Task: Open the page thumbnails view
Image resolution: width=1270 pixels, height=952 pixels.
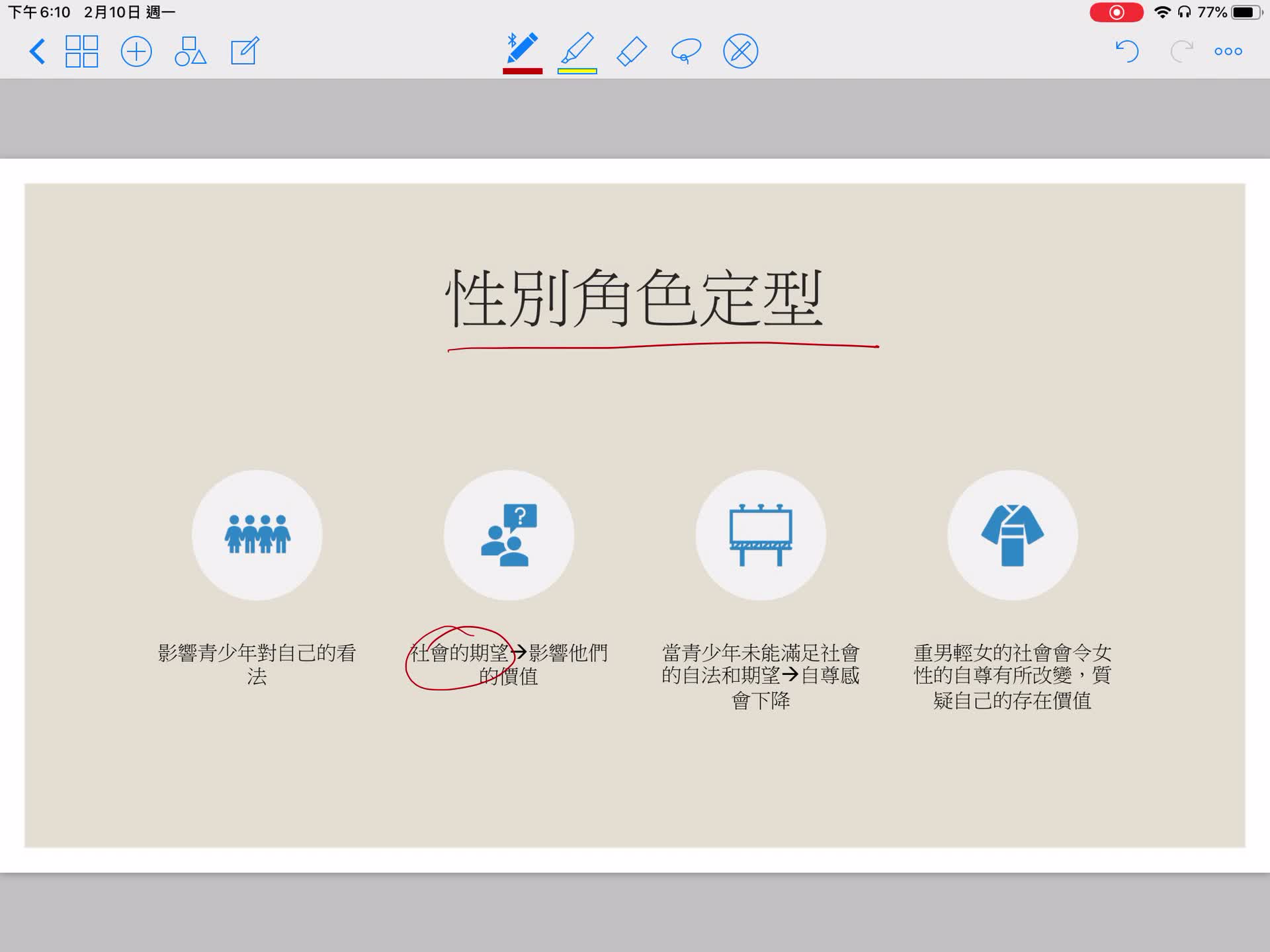Action: 81,51
